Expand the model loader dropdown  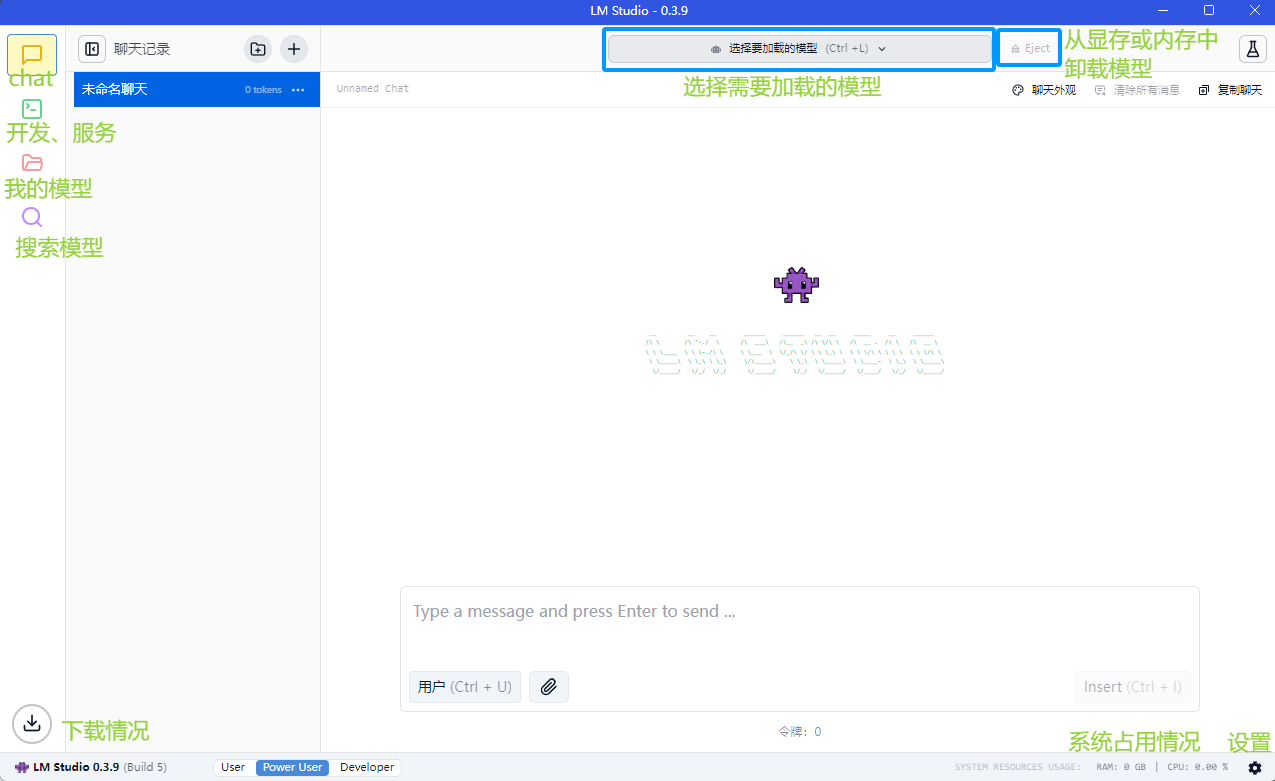pyautogui.click(x=799, y=49)
